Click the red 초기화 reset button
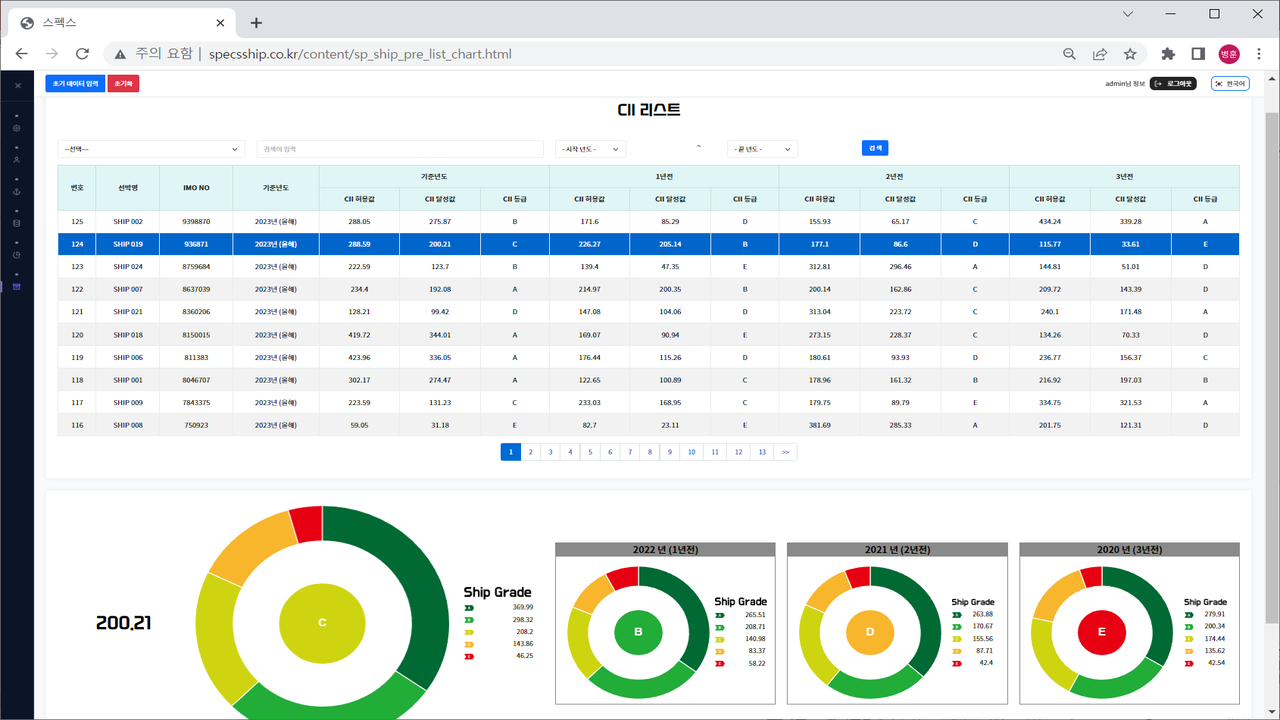The height and width of the screenshot is (720, 1280). [123, 84]
